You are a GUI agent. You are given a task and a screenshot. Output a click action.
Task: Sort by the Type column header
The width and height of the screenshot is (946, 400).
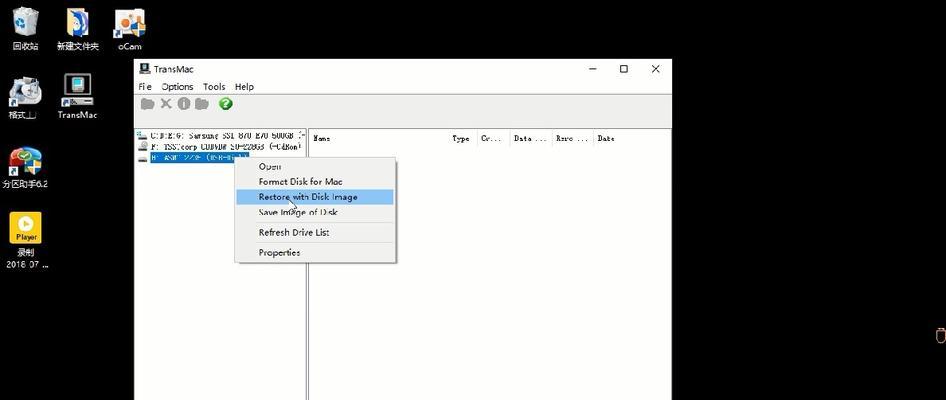click(463, 138)
